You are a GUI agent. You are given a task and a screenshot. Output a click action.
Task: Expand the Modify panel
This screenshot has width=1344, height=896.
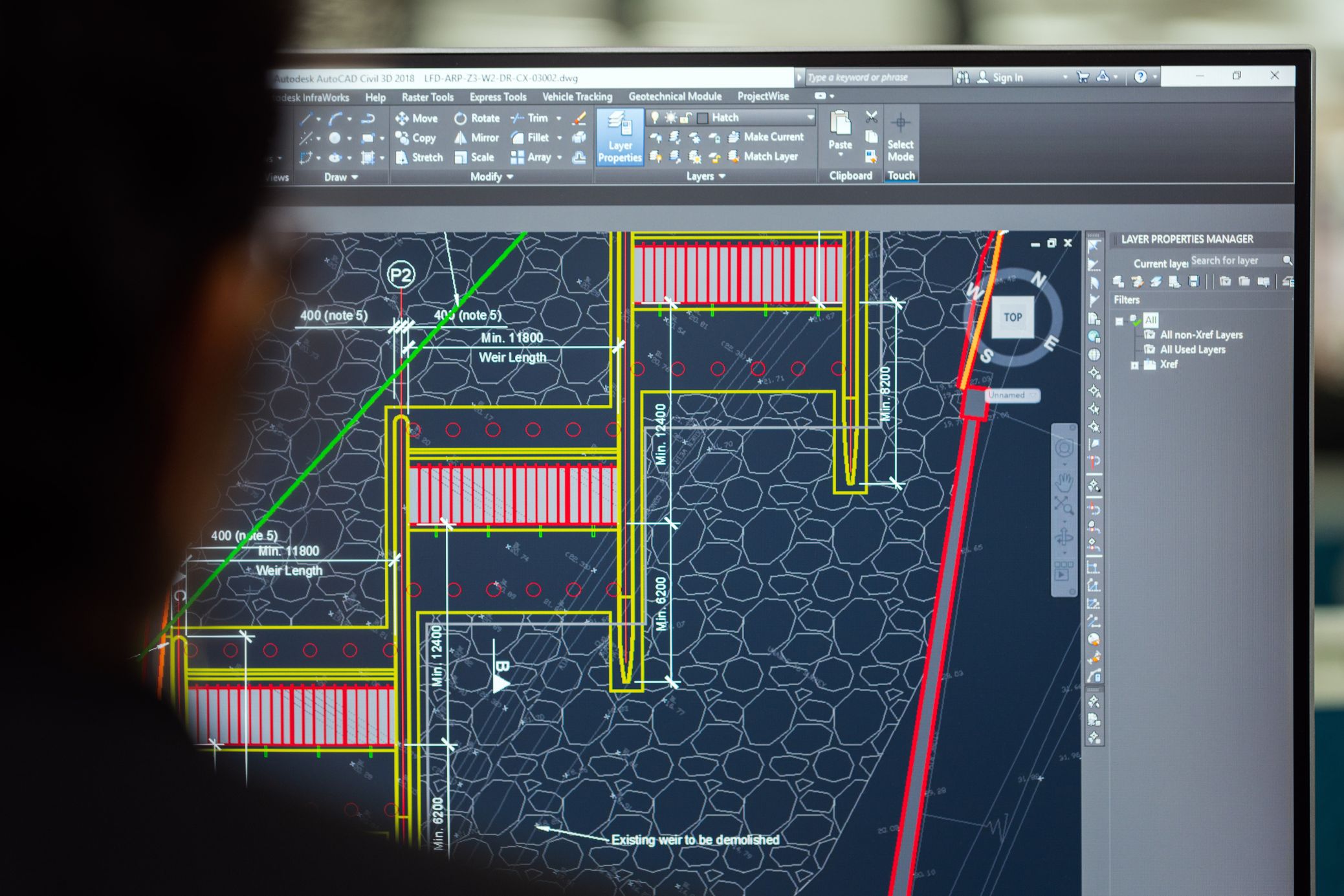click(492, 177)
